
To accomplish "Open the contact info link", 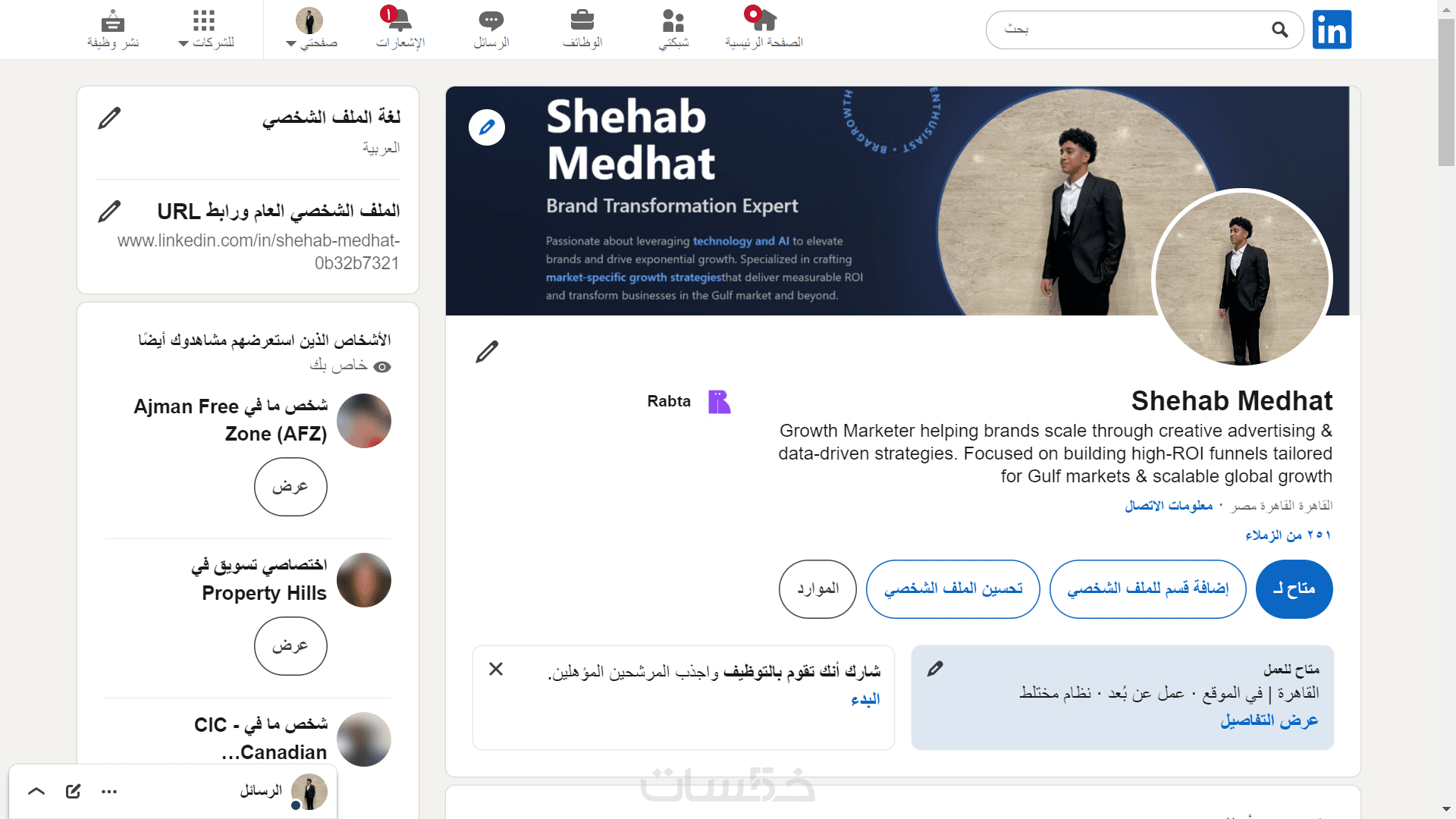I will [x=1169, y=506].
